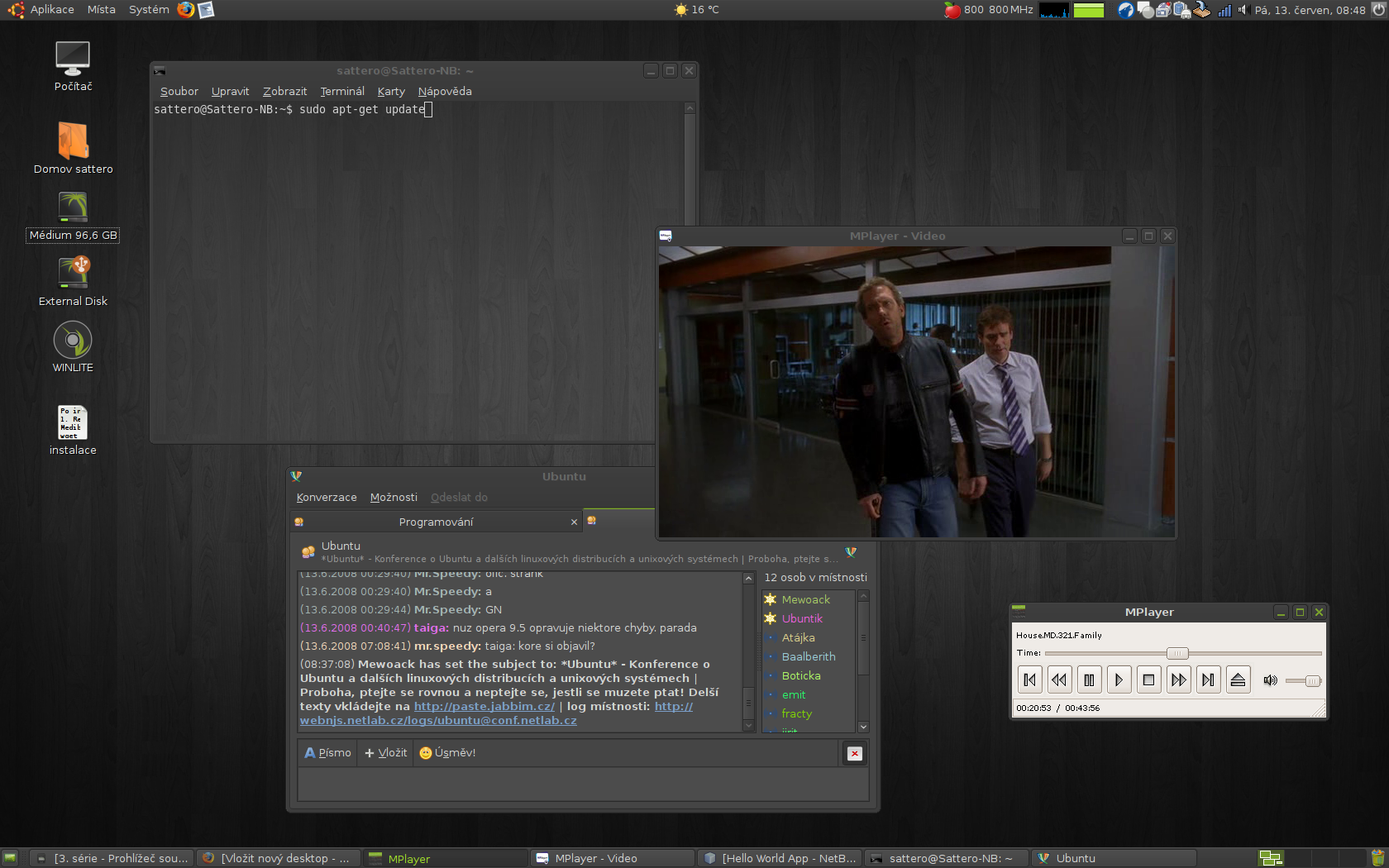Close the Programování chat tab
The image size is (1389, 868).
tap(574, 522)
